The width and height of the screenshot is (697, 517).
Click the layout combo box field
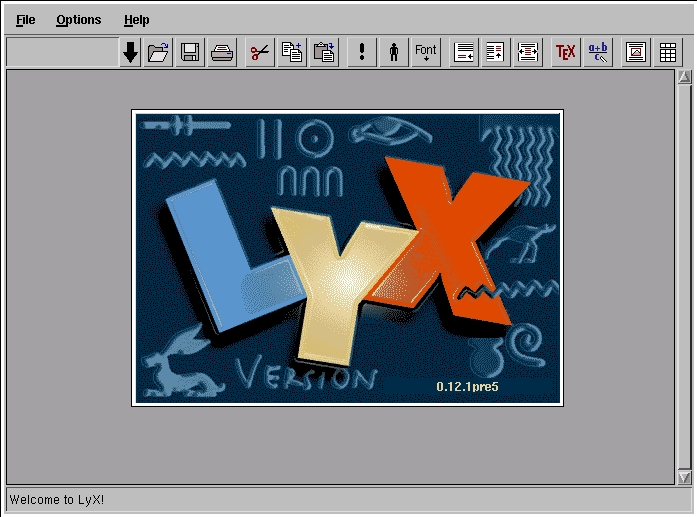click(x=63, y=52)
